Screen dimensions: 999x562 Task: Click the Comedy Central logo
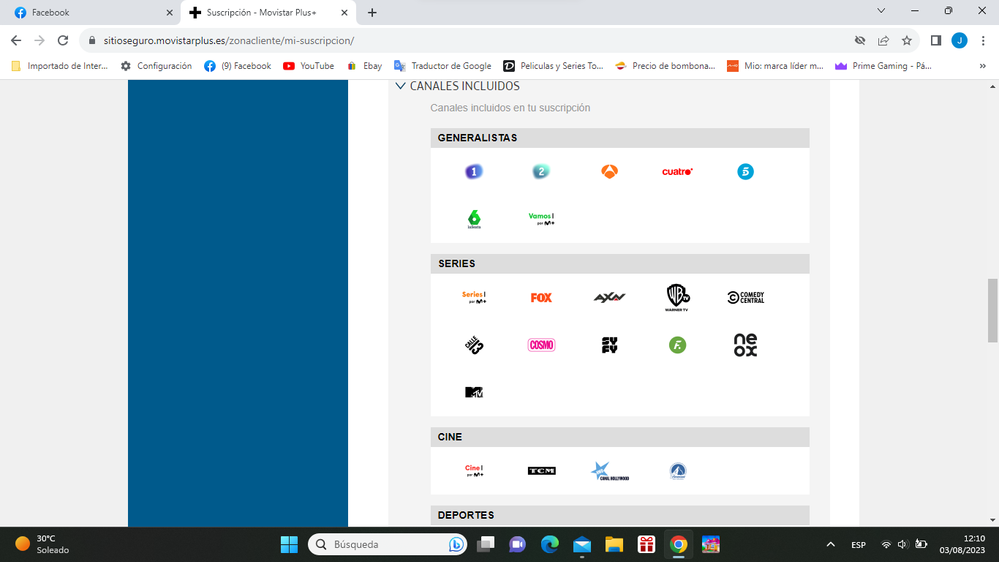pyautogui.click(x=745, y=298)
